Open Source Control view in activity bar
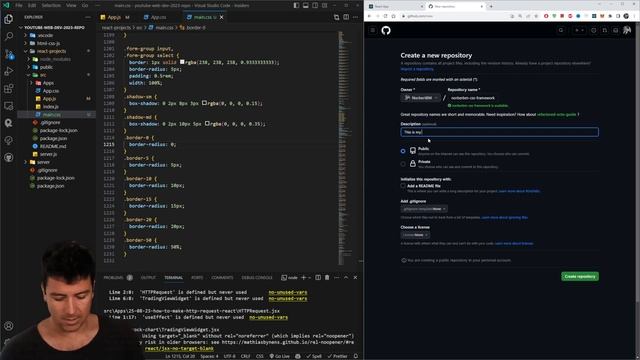 pos(9,54)
